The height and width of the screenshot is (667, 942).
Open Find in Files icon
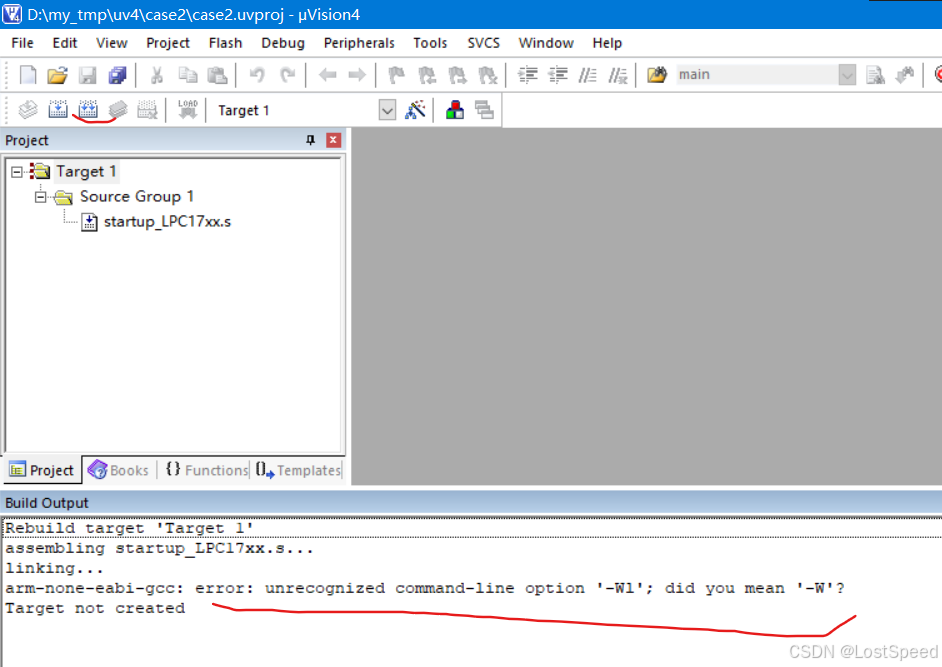[x=657, y=75]
